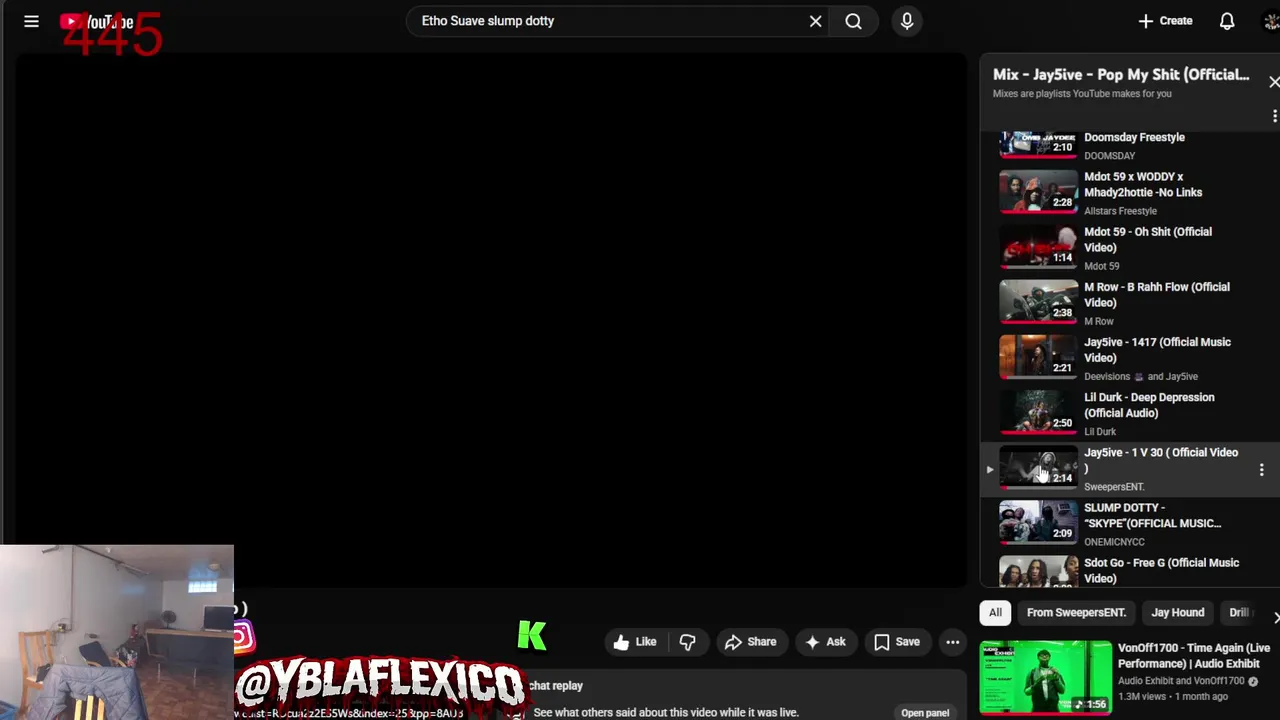This screenshot has height=720, width=1280.
Task: Start voice search with microphone
Action: tap(907, 21)
